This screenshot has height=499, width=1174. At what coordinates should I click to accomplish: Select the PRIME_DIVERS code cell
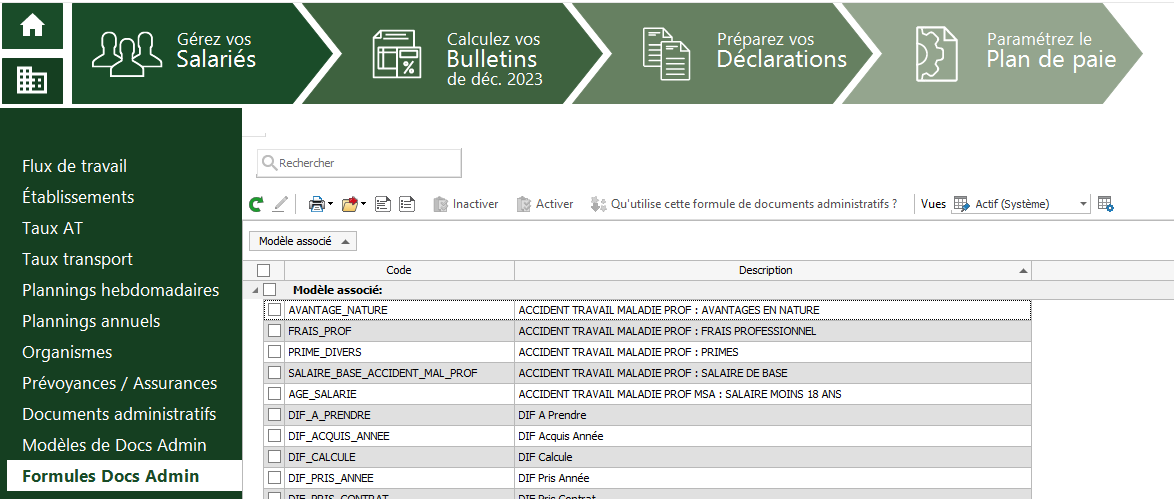click(399, 352)
